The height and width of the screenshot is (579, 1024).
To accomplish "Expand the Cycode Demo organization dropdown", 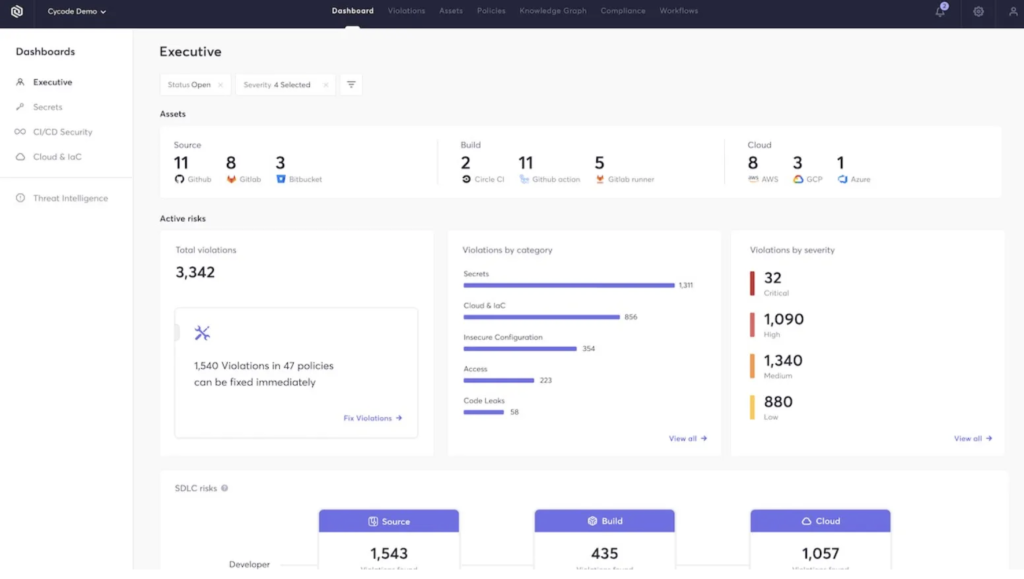I will pos(77,12).
